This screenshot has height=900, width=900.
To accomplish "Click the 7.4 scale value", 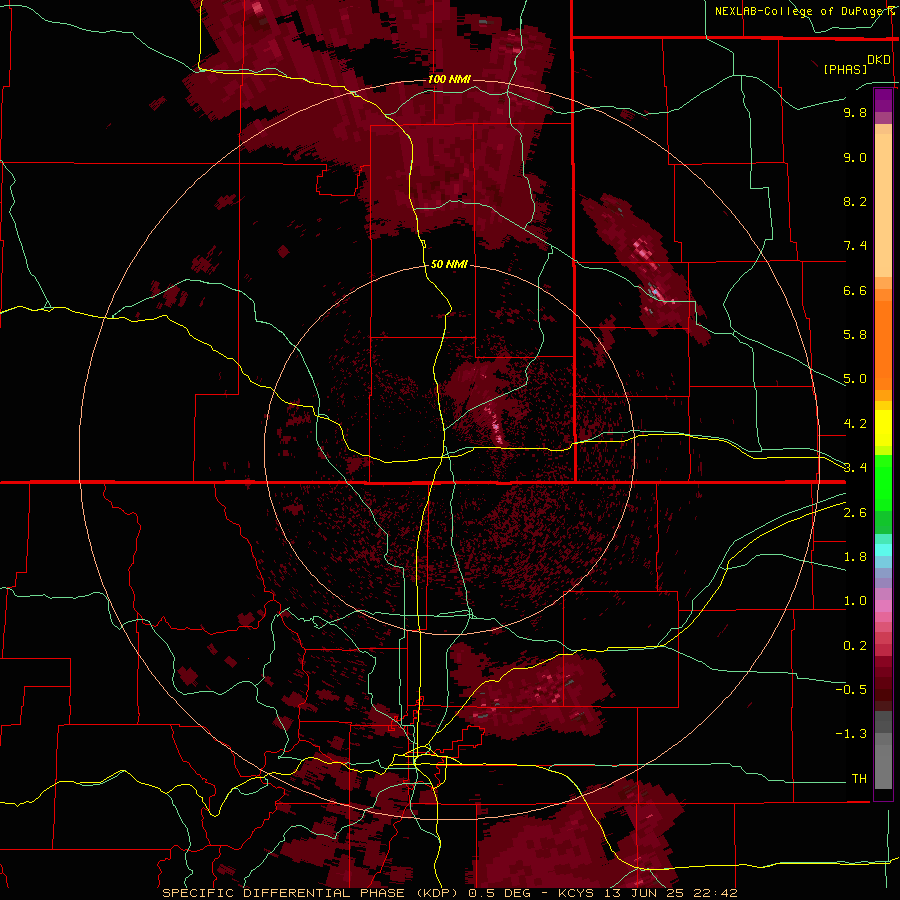I will (x=855, y=246).
